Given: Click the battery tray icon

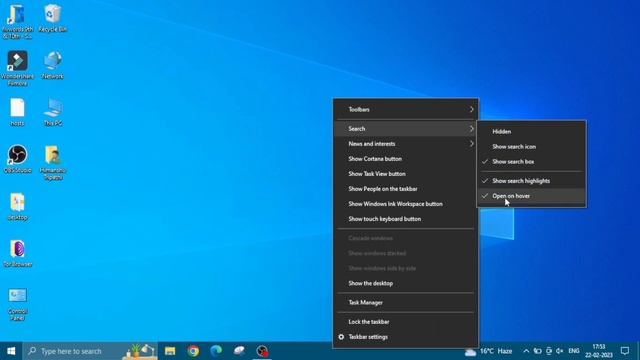Looking at the screenshot, I should 538,351.
